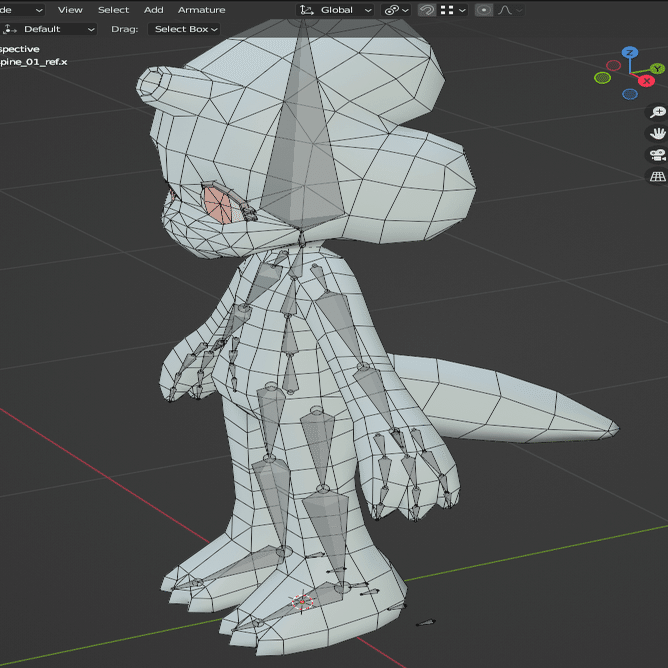Toggle the camera view icon
The image size is (668, 668).
tap(657, 155)
